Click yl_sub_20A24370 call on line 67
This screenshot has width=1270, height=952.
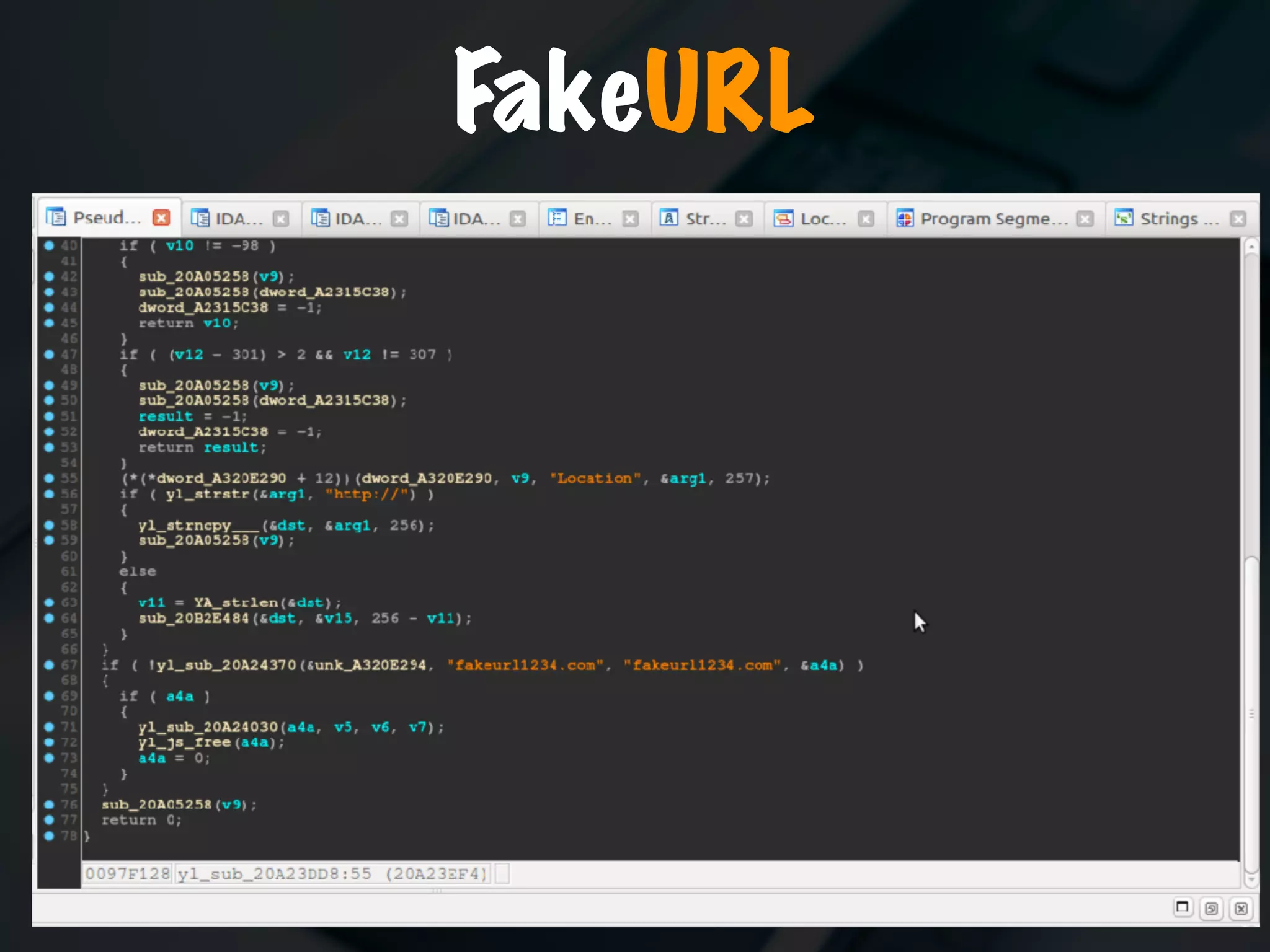pos(226,665)
